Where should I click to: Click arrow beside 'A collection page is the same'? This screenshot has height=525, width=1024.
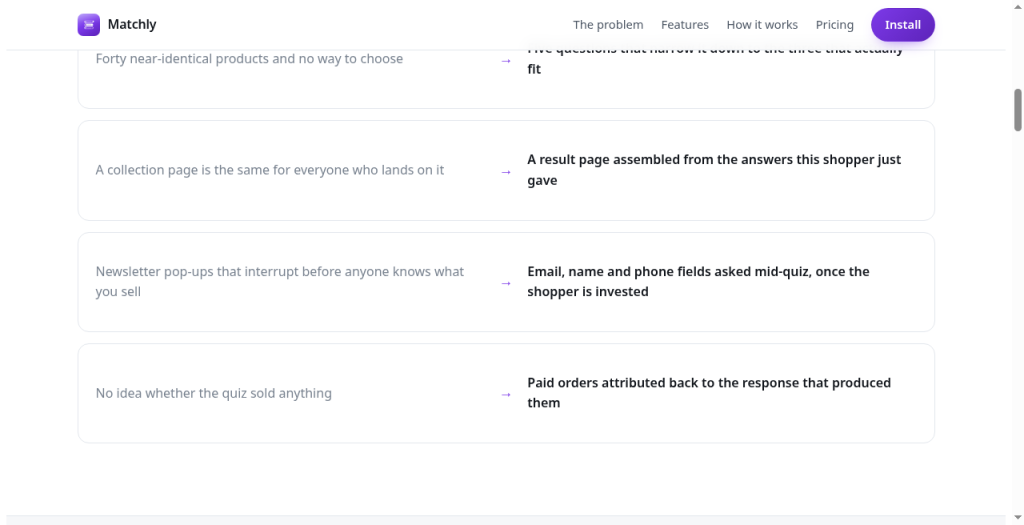tap(505, 172)
